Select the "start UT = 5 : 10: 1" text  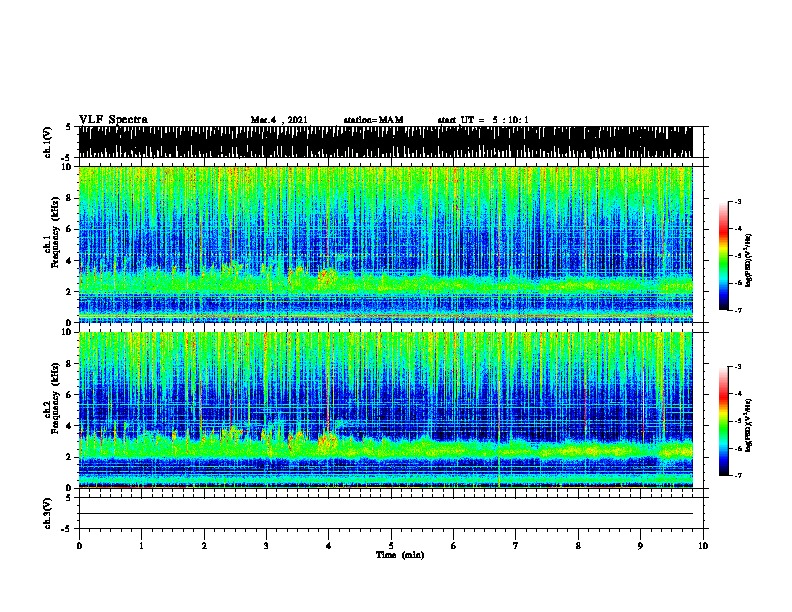pos(483,120)
